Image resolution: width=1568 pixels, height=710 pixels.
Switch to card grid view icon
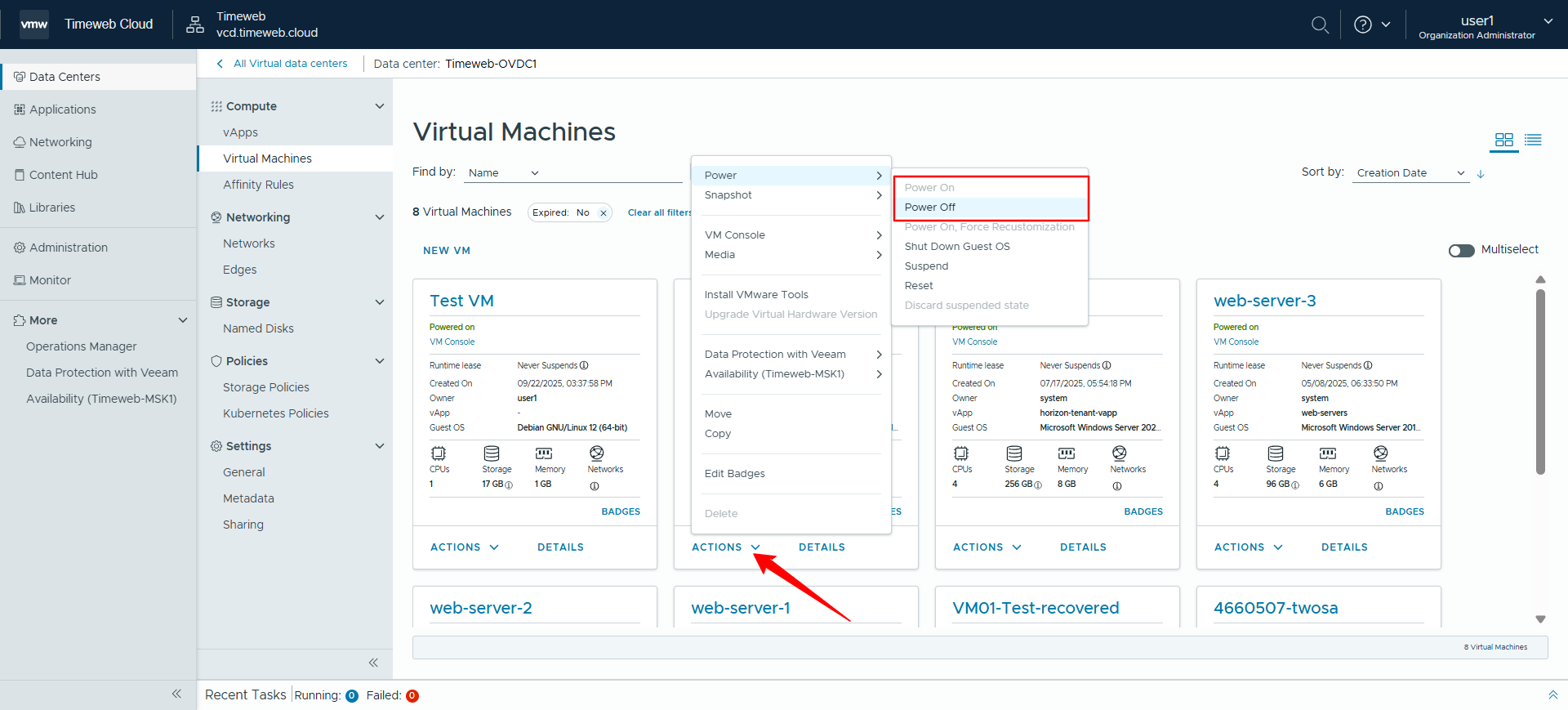(1503, 140)
